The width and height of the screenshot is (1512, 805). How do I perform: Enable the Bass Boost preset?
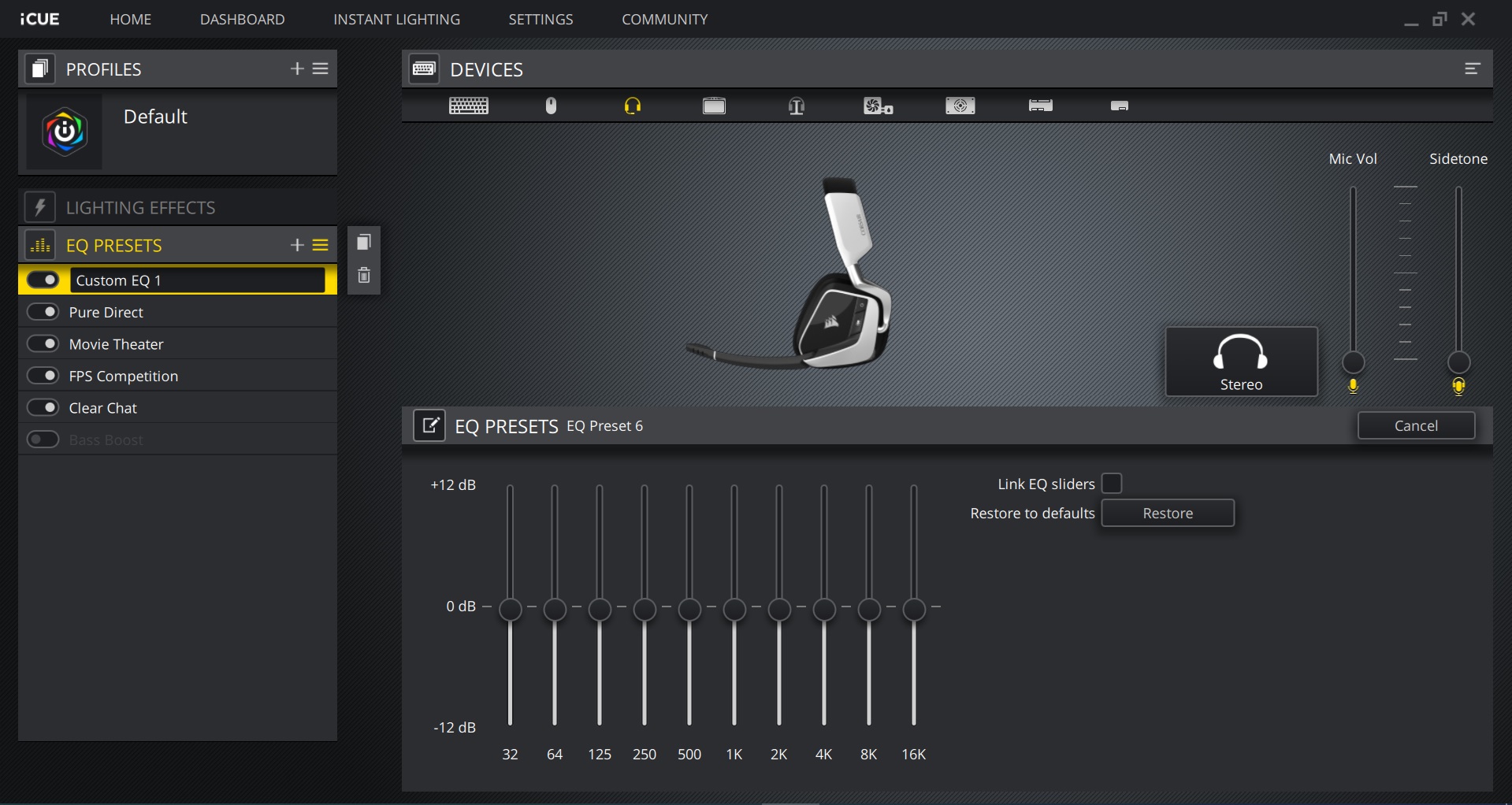click(x=43, y=440)
